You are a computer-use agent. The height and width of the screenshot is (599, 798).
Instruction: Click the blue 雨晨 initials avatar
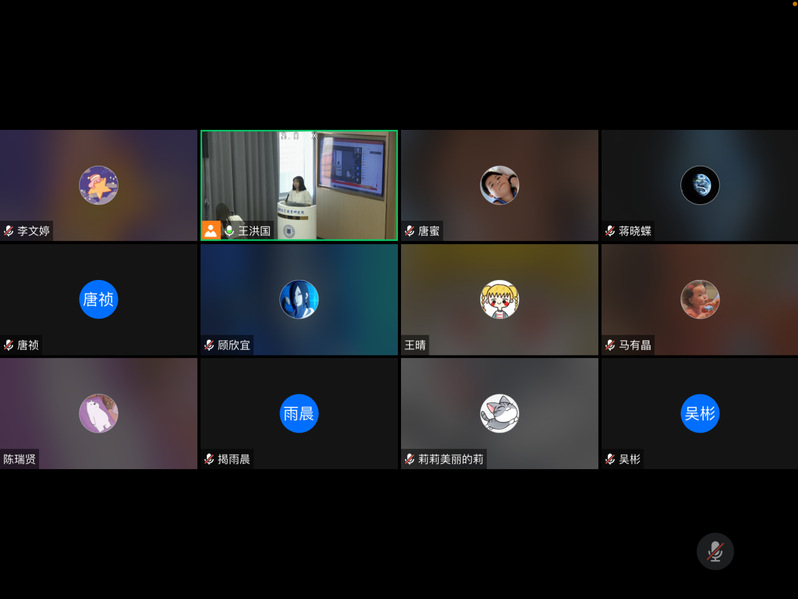point(299,413)
